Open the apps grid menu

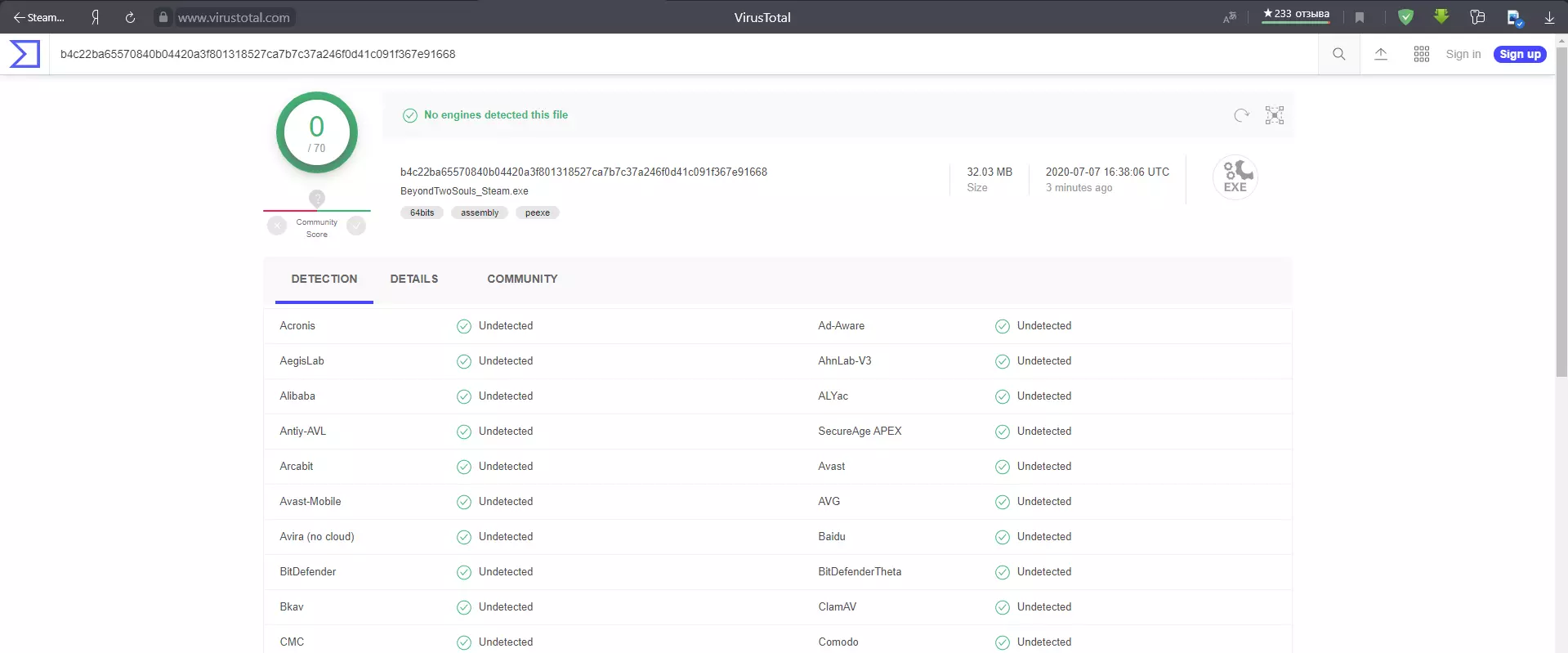click(x=1422, y=54)
